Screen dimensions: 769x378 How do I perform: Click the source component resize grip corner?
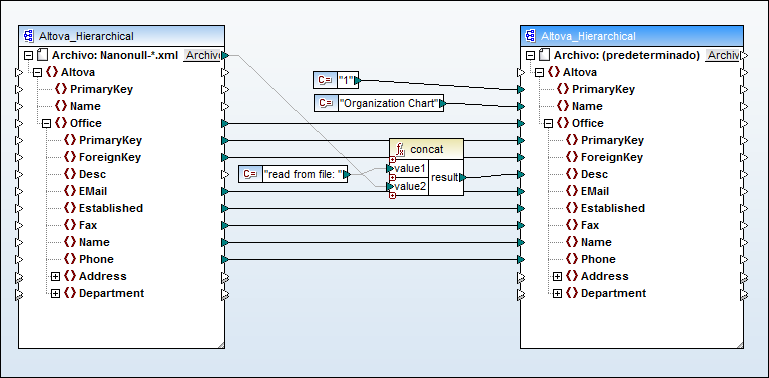click(221, 345)
